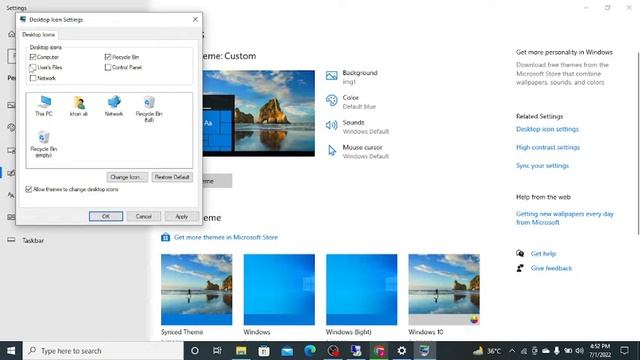The height and width of the screenshot is (360, 640).
Task: Launch Microsoft Edge from the taskbar
Action: [x=310, y=351]
